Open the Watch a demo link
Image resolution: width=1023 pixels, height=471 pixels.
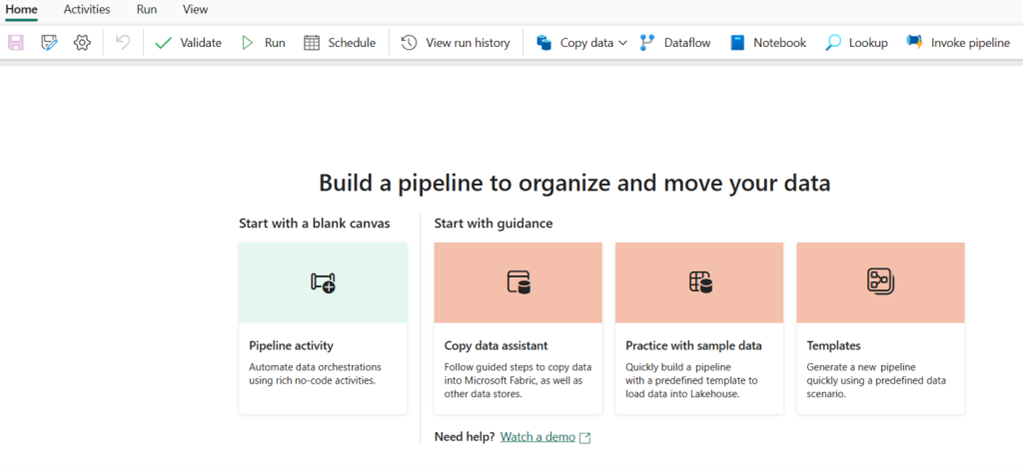pos(538,437)
